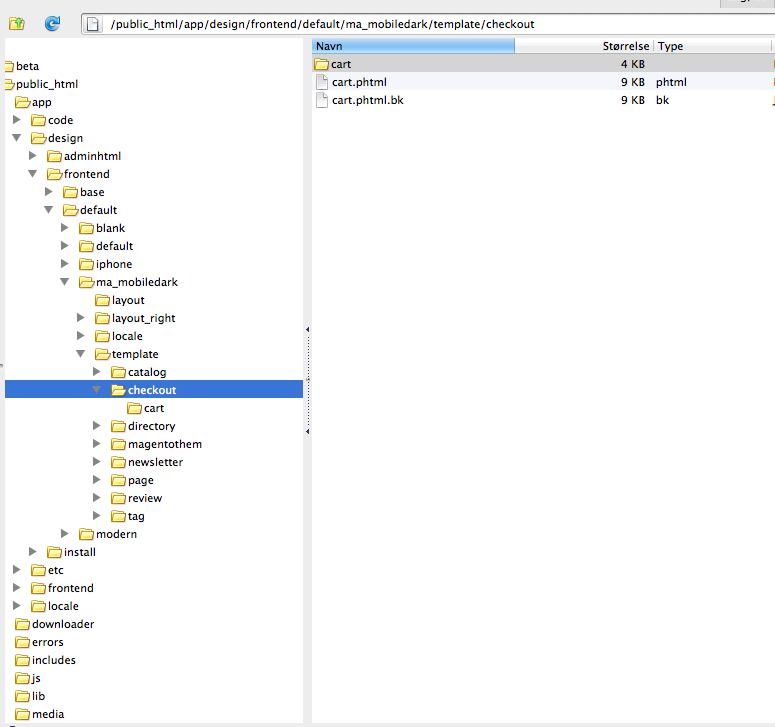Screen dimensions: 775x727
Task: Collapse the template folder
Action: (81, 354)
